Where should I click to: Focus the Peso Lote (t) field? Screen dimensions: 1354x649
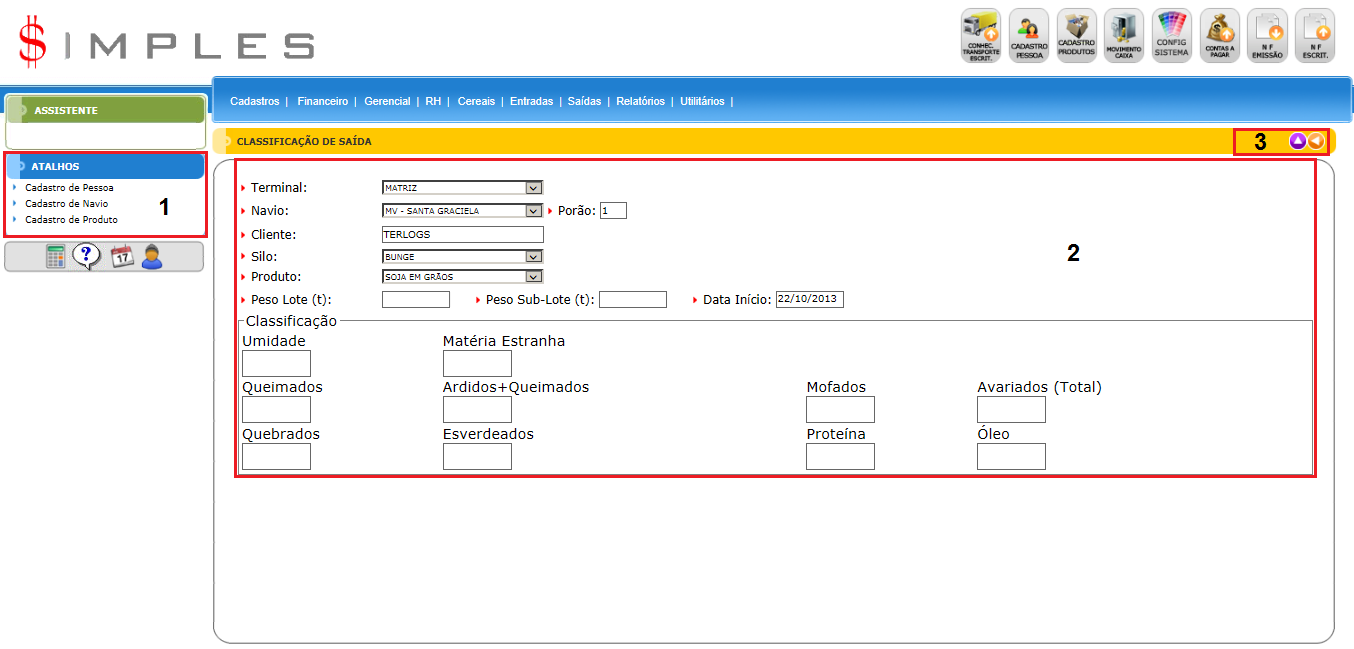pos(416,300)
